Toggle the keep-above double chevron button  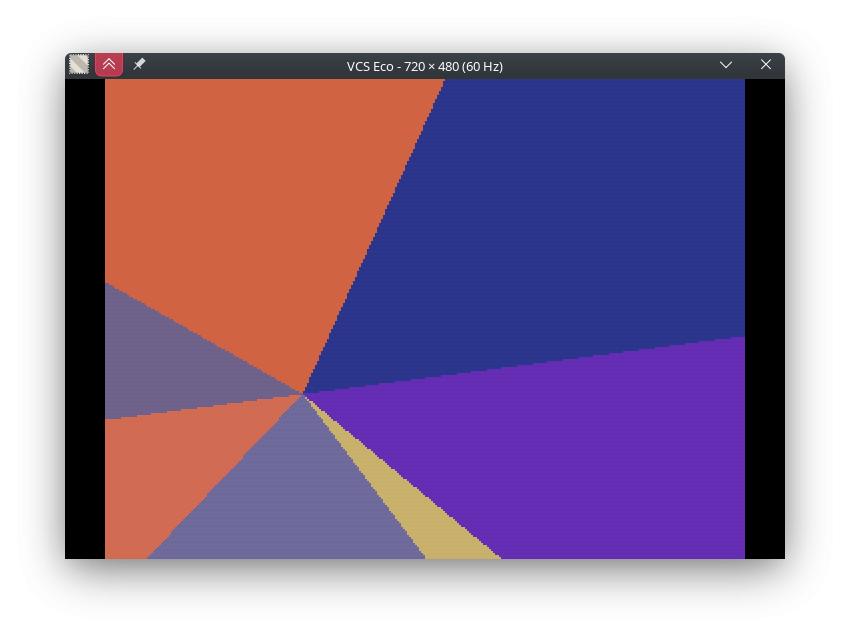click(x=109, y=65)
